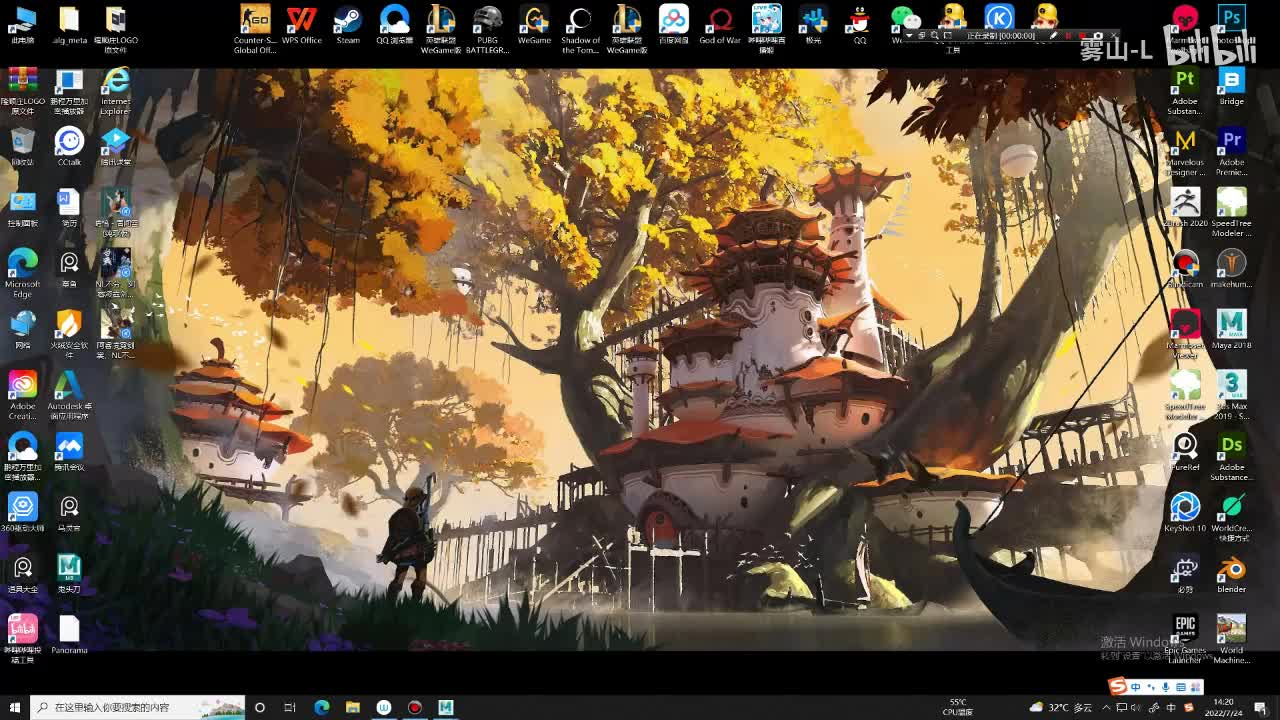Image resolution: width=1280 pixels, height=720 pixels.
Task: Open the KeyShot 10 shortcut
Action: [1185, 507]
